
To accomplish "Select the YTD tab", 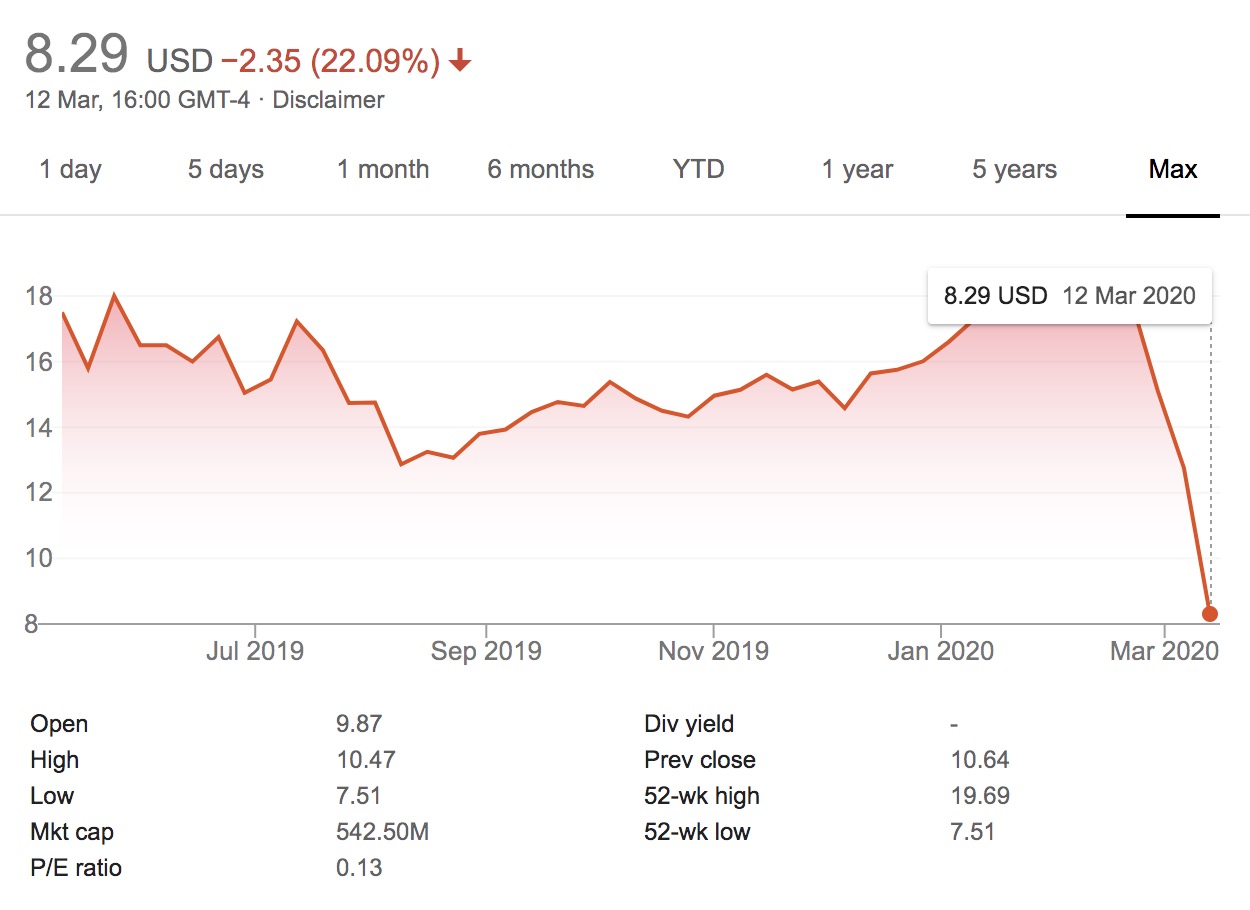I will [698, 170].
